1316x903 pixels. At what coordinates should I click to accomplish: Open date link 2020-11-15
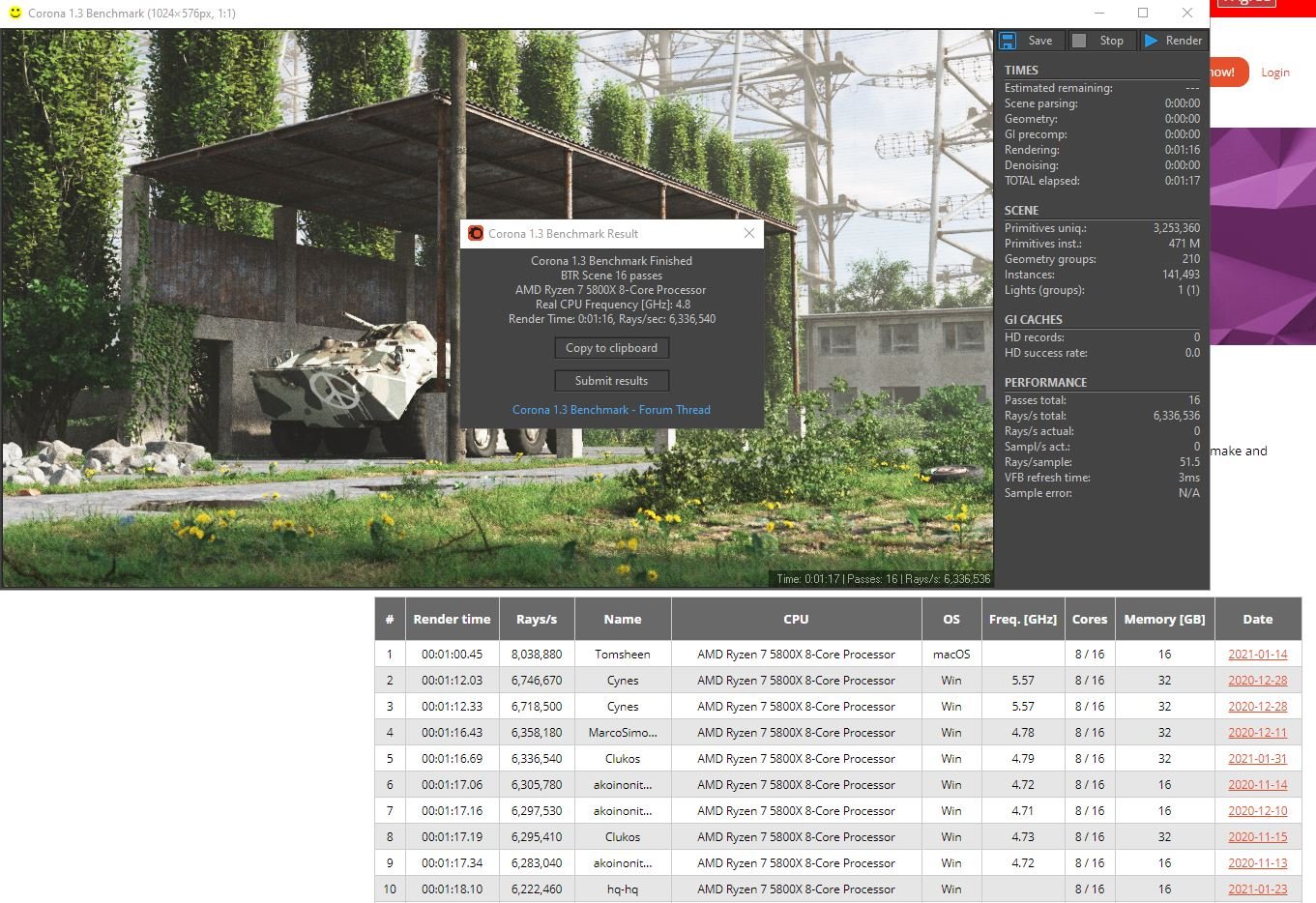[1258, 837]
